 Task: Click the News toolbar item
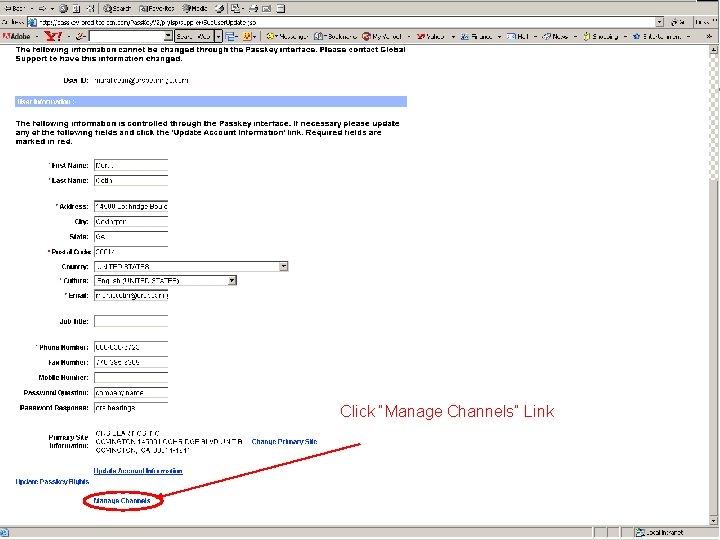point(555,36)
